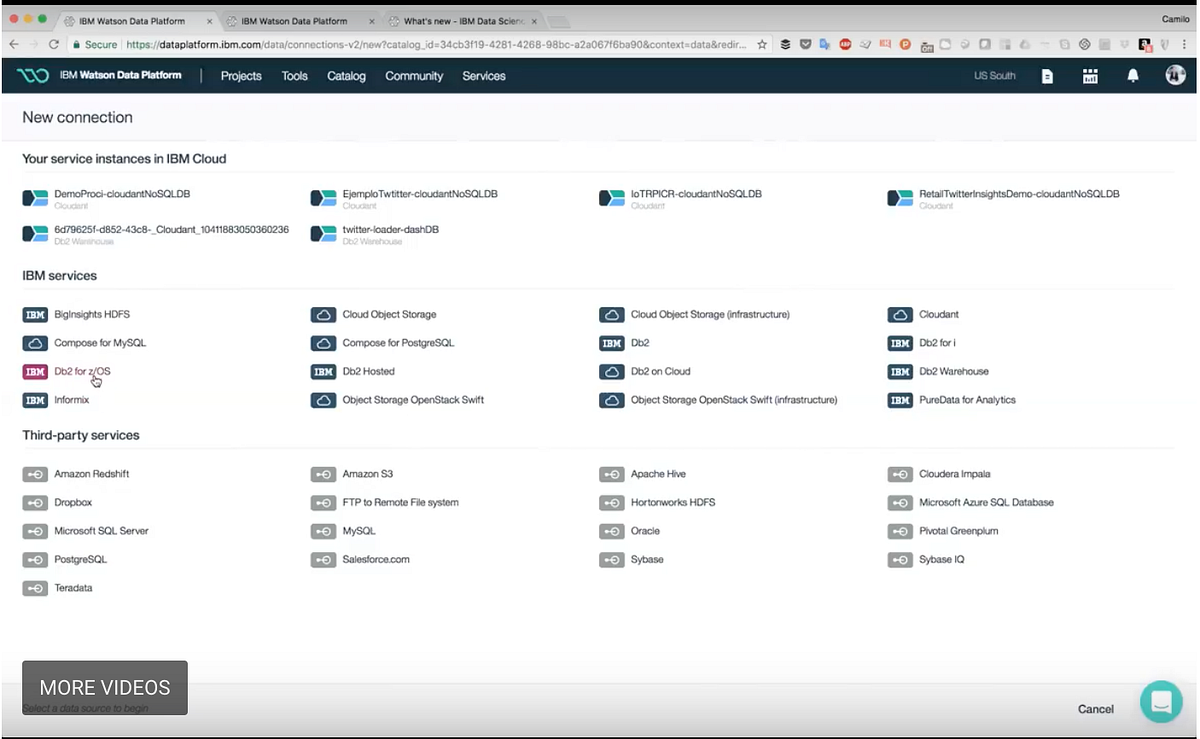
Task: Click the MORE VIDEOS button
Action: point(104,687)
